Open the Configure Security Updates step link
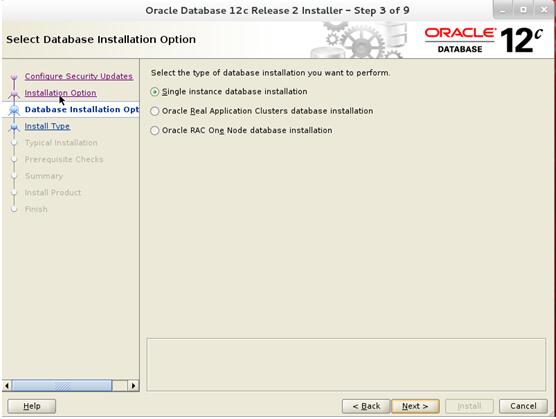The image size is (556, 419). click(79, 76)
